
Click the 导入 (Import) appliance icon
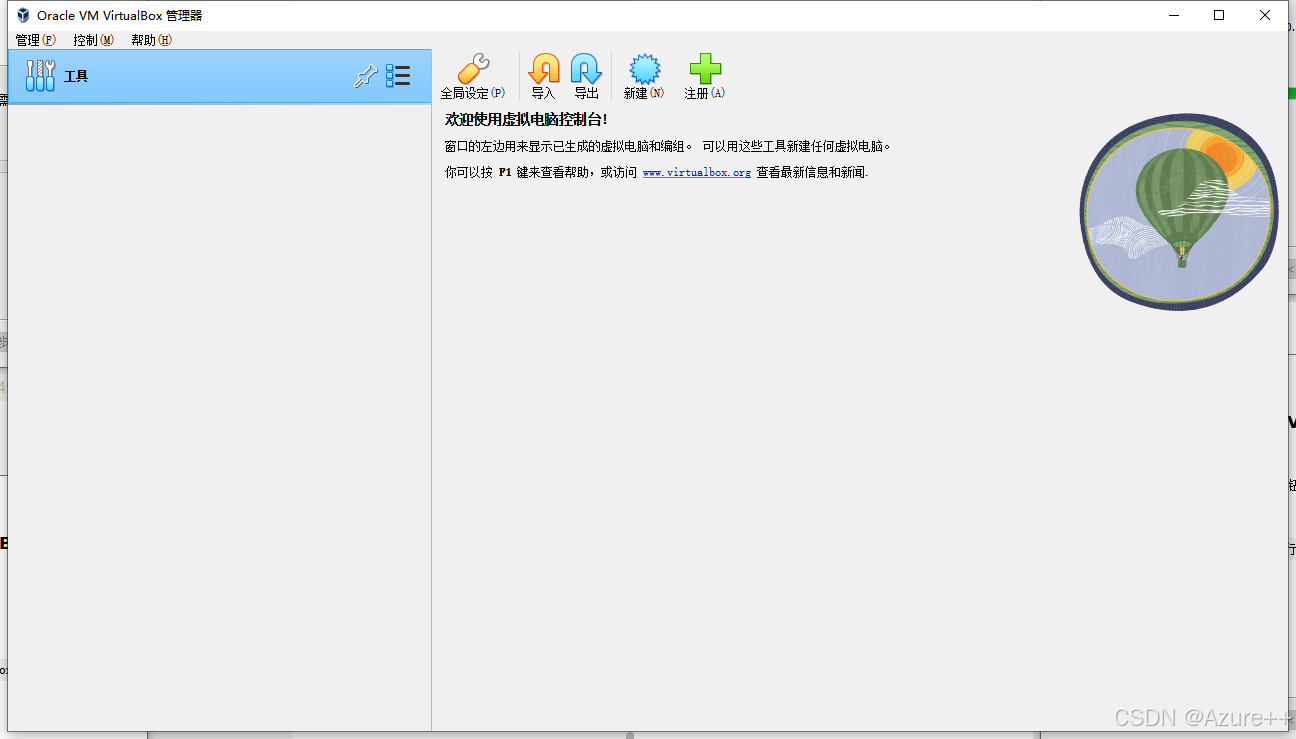click(543, 69)
